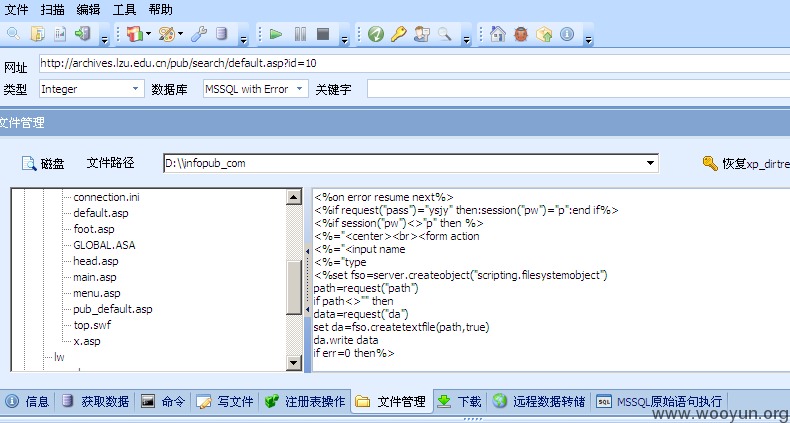Switch to the 信息 tab
Screen dimensions: 790x423
tap(27, 401)
